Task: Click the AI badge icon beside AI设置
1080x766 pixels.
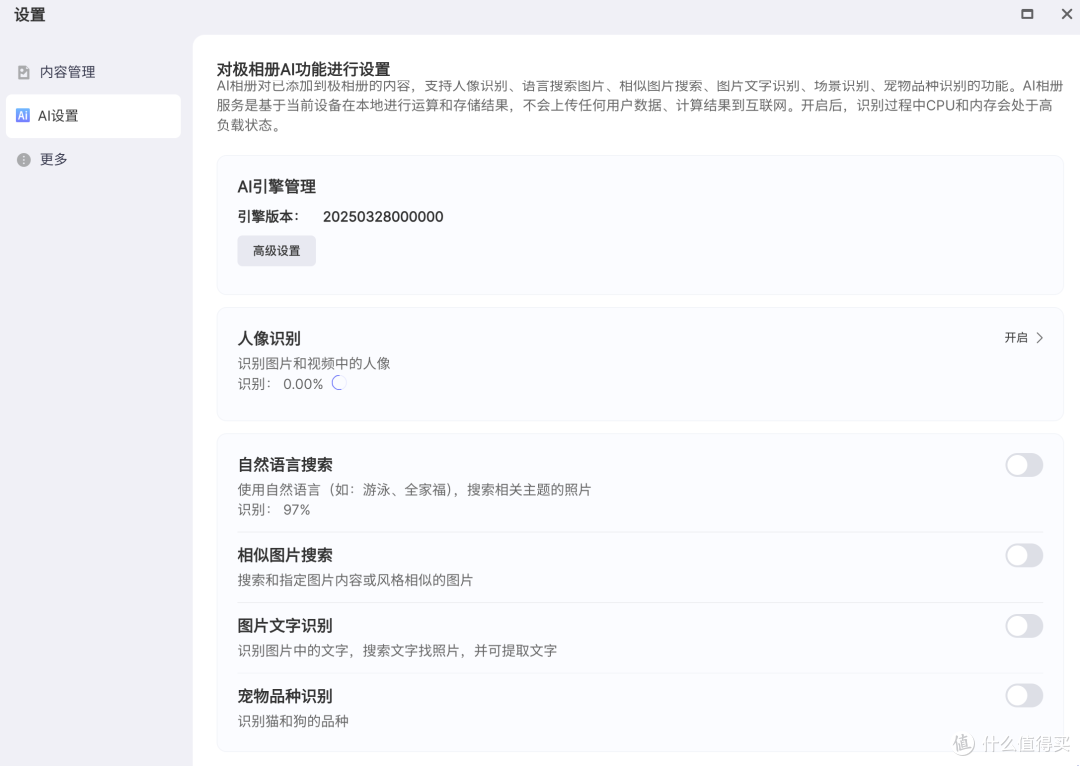Action: [21, 115]
